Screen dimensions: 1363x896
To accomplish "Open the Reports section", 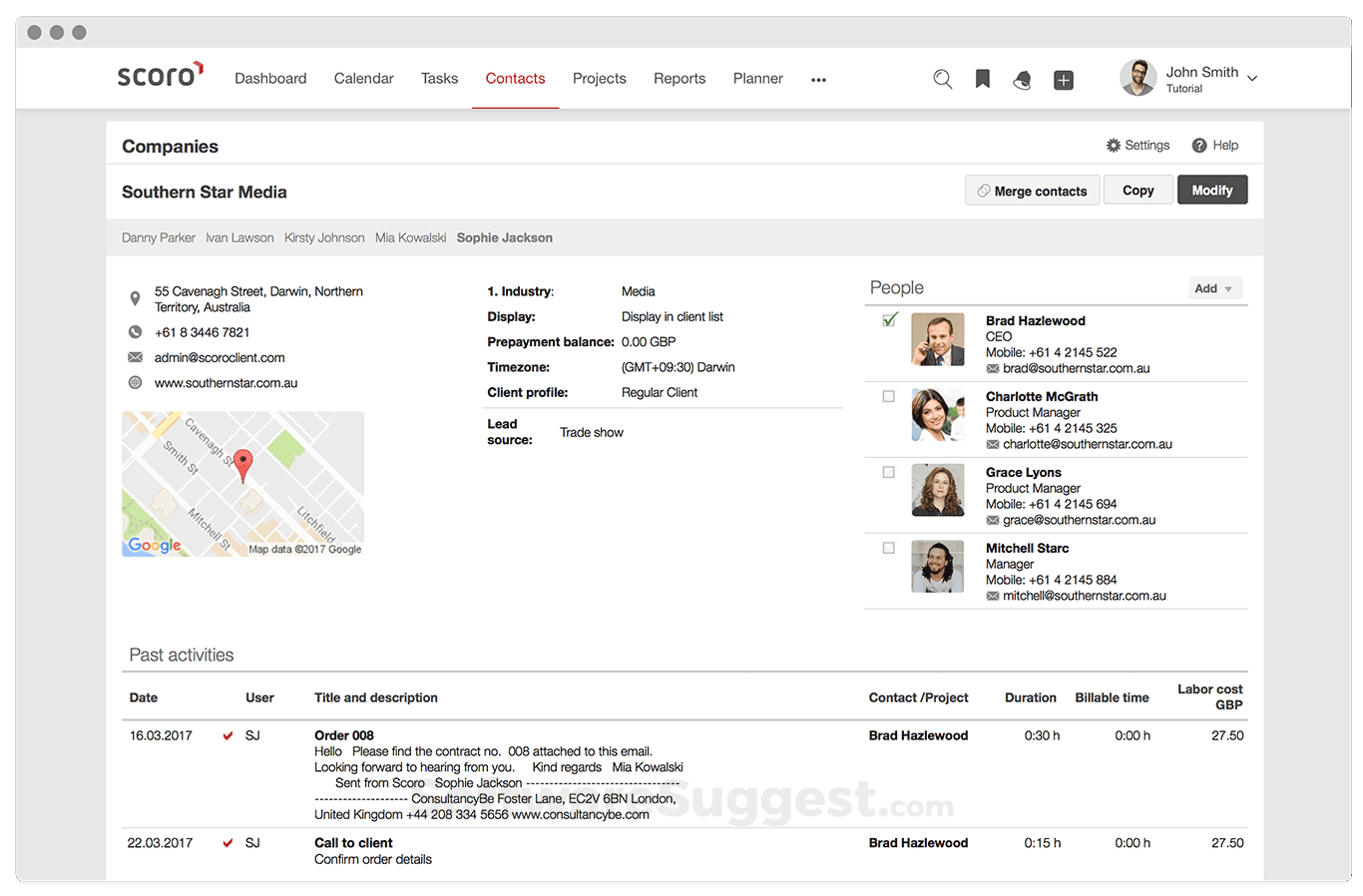I will pos(680,78).
